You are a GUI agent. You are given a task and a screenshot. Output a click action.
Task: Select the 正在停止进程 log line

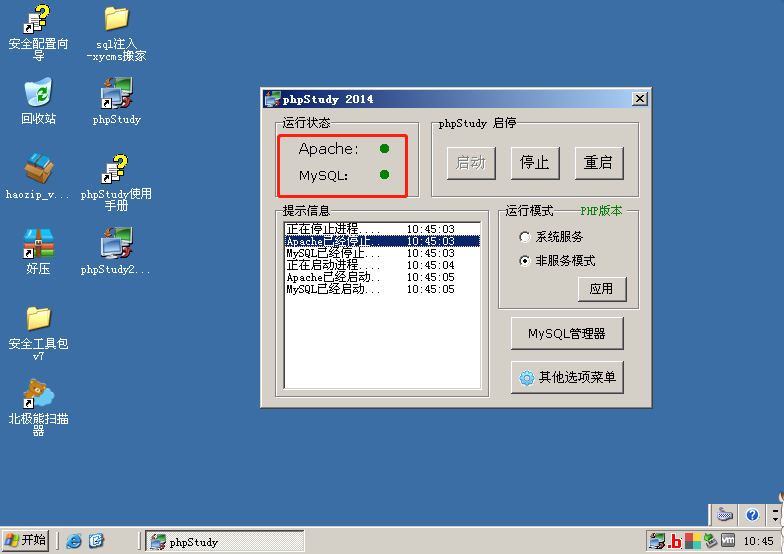tap(382, 229)
